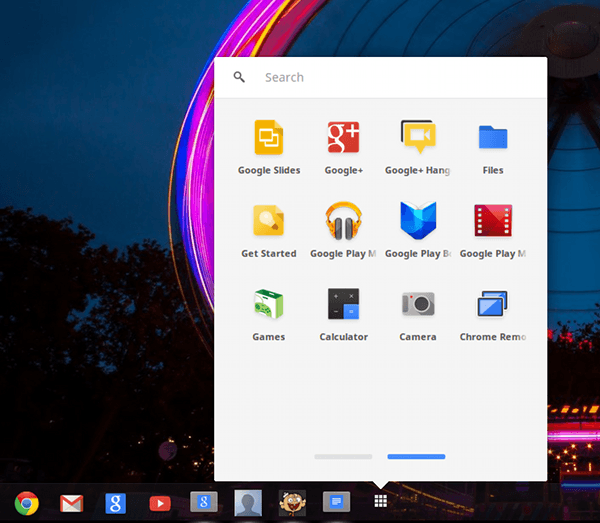Open Google Play Music headphones icon

coord(343,221)
